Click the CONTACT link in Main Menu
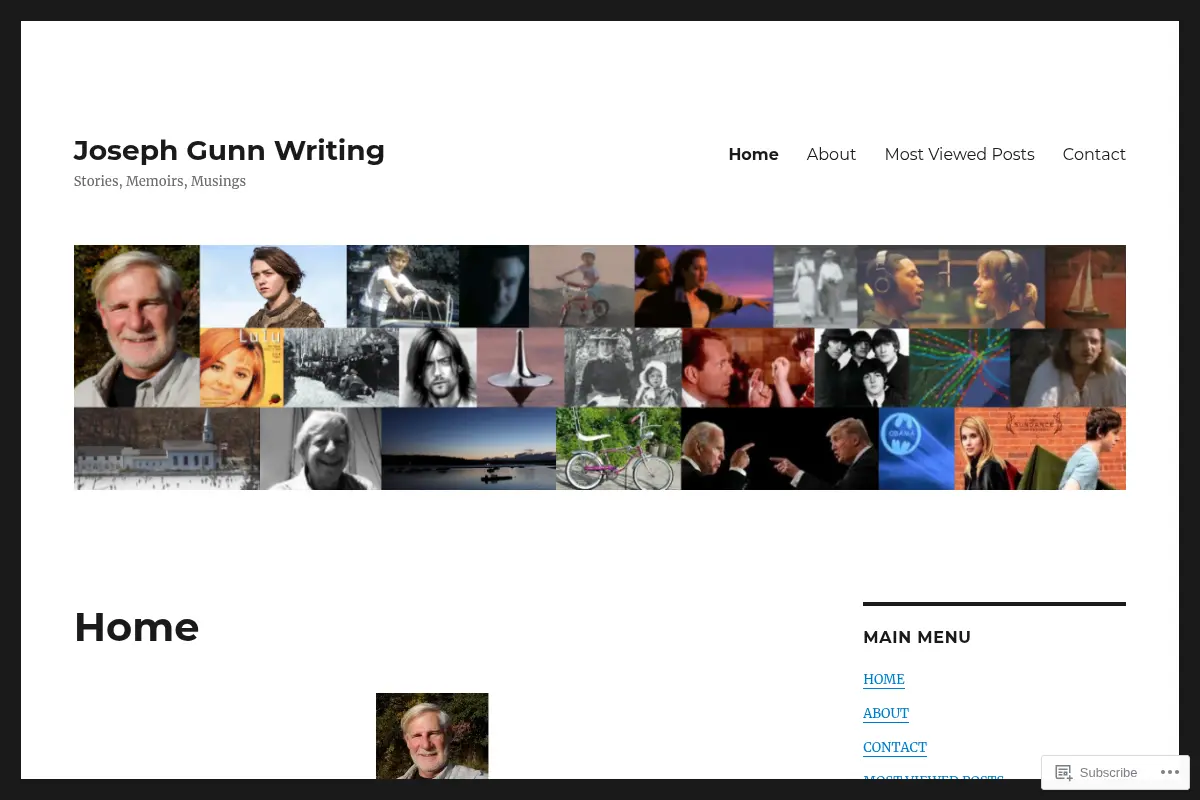1200x800 pixels. (895, 747)
